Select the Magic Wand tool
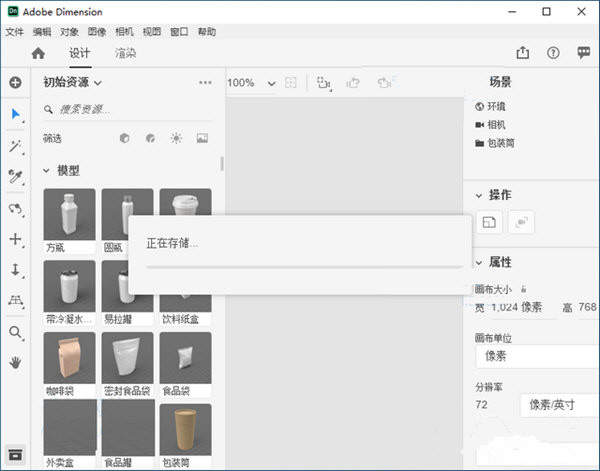Screen dimensions: 600x471 point(15,146)
